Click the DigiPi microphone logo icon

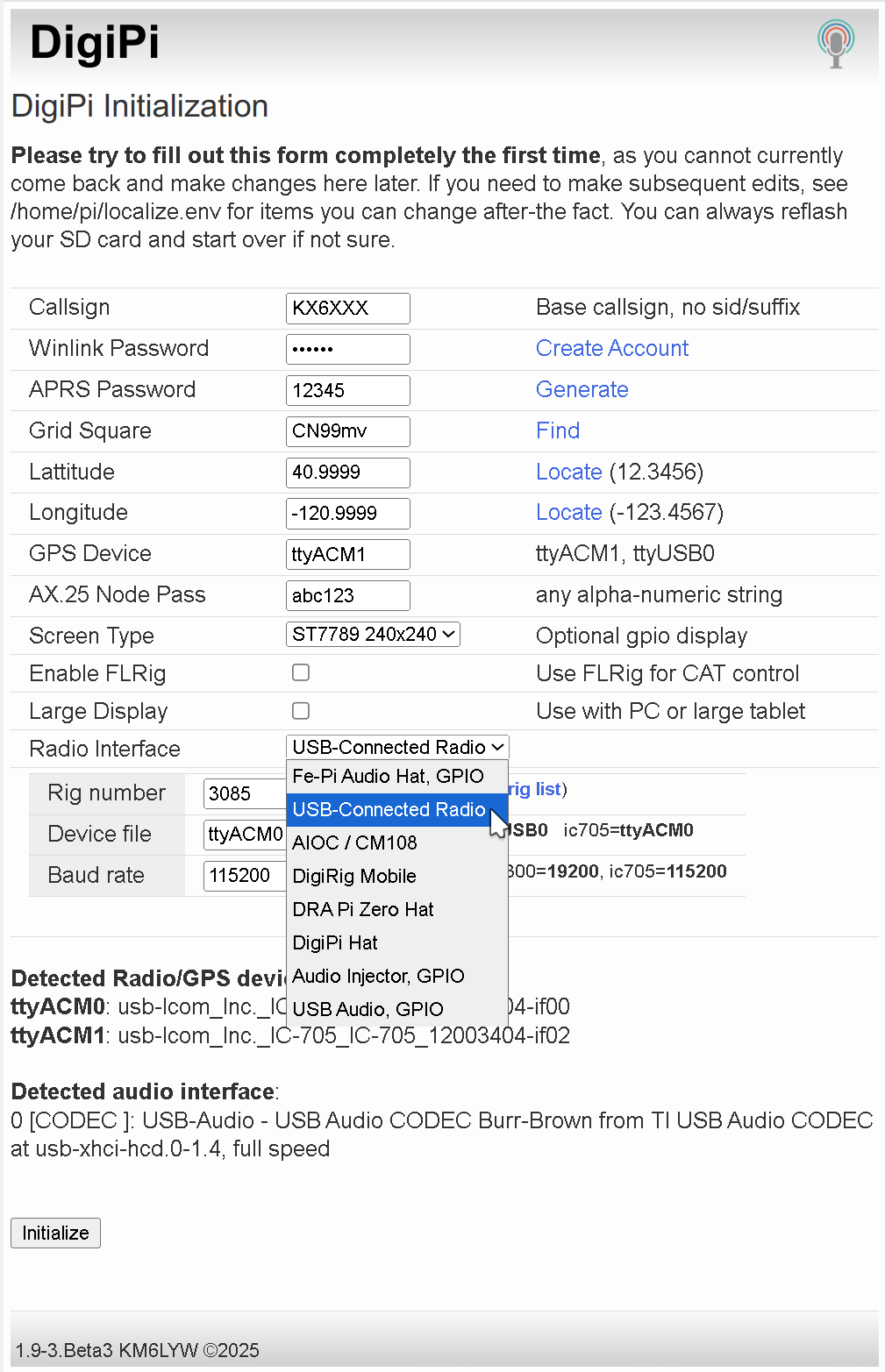pos(835,43)
